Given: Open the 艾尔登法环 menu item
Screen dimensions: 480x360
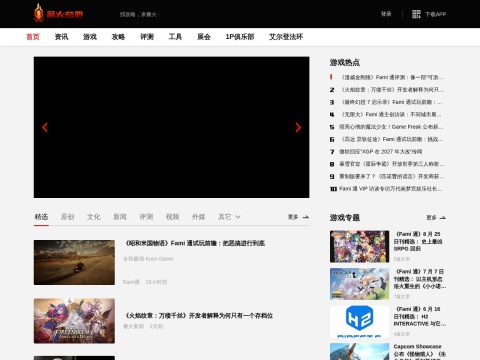Looking at the screenshot, I should [x=286, y=37].
